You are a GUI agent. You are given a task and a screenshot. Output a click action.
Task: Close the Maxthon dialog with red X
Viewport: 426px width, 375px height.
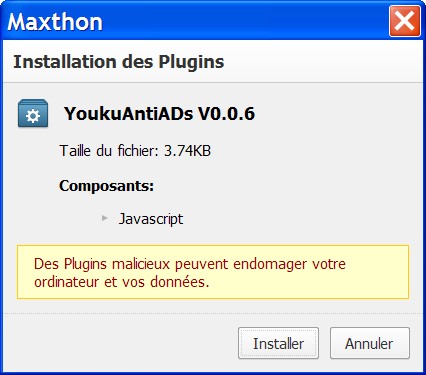tap(404, 21)
